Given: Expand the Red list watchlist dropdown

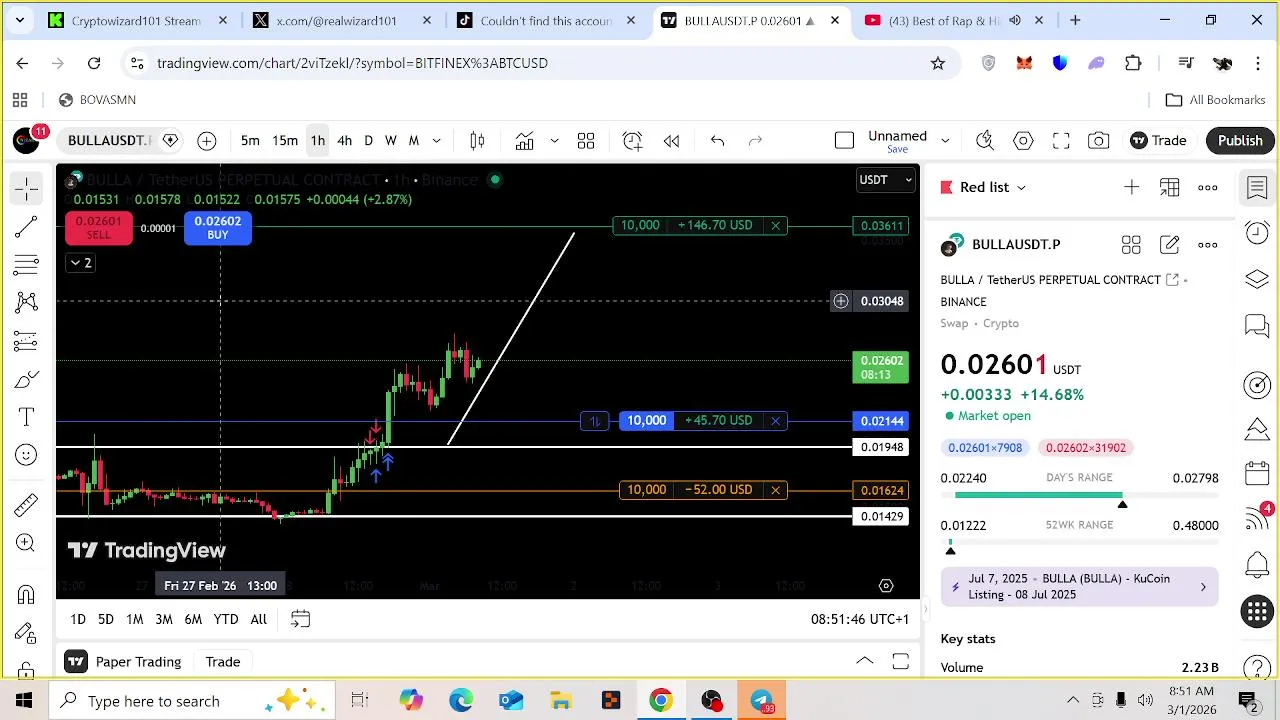Looking at the screenshot, I should 1020,187.
